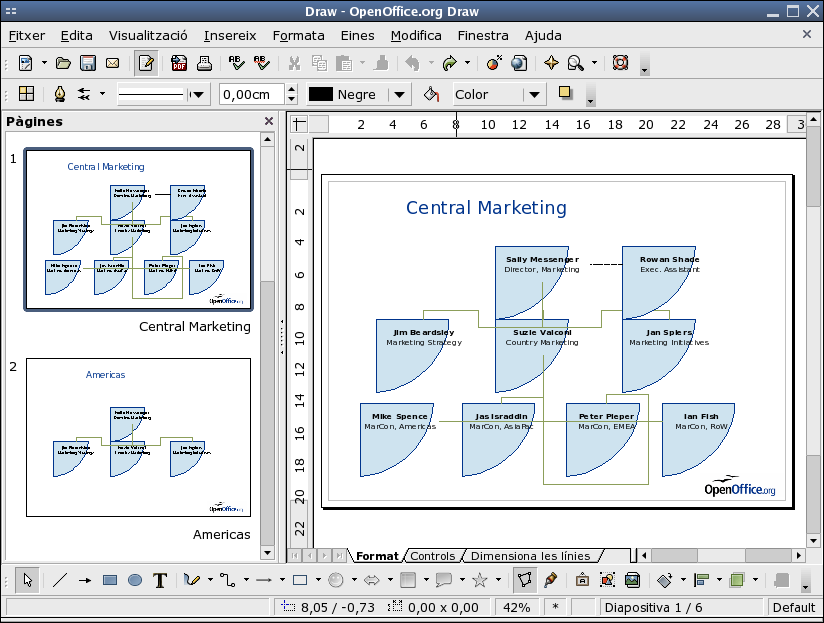This screenshot has height=623, width=824.
Task: Toggle Glue Points mode
Action: [550, 580]
